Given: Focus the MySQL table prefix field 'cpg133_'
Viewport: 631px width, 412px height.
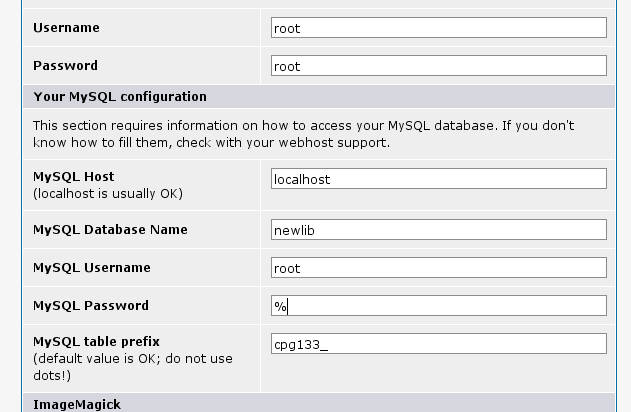Looking at the screenshot, I should tap(438, 344).
